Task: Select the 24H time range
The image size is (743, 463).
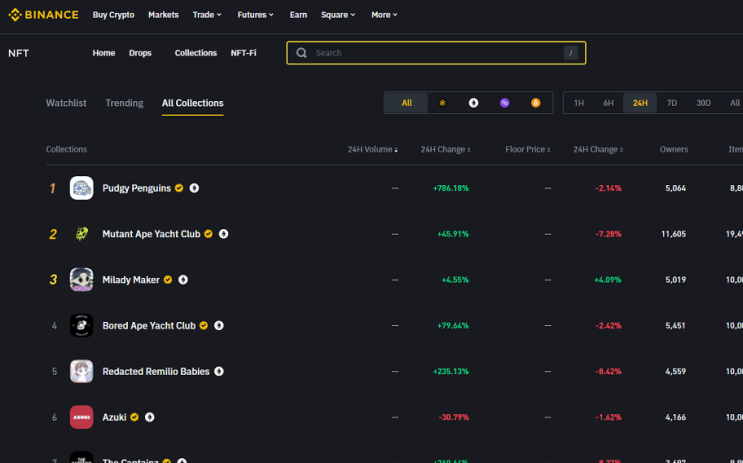Action: (x=640, y=103)
